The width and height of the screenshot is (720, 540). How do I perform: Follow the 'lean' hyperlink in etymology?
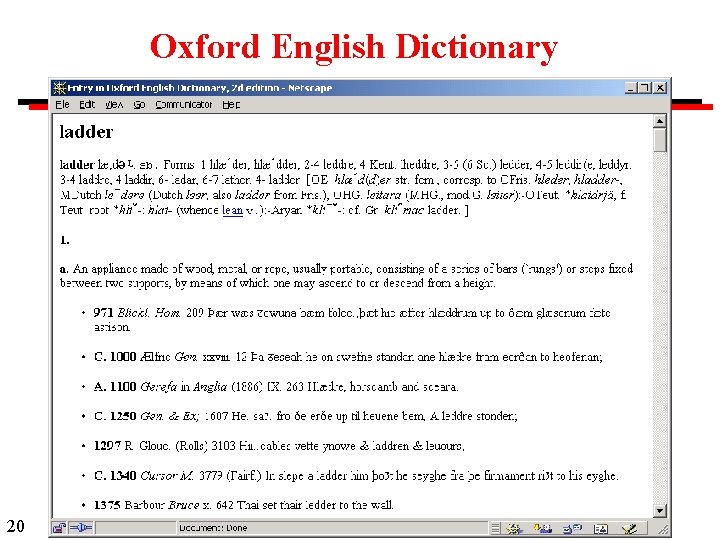(232, 210)
